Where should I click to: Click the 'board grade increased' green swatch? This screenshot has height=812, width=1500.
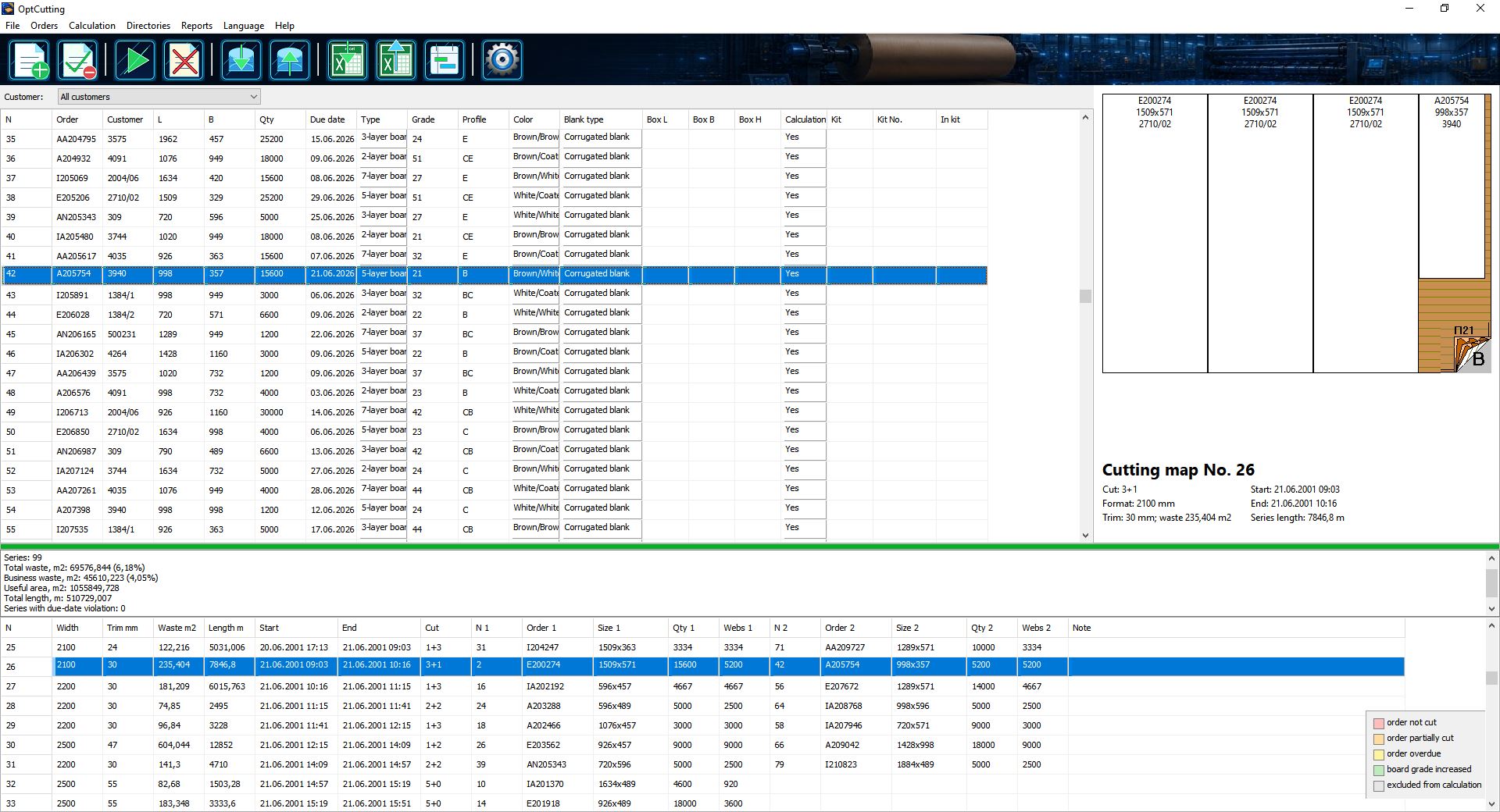click(x=1379, y=770)
